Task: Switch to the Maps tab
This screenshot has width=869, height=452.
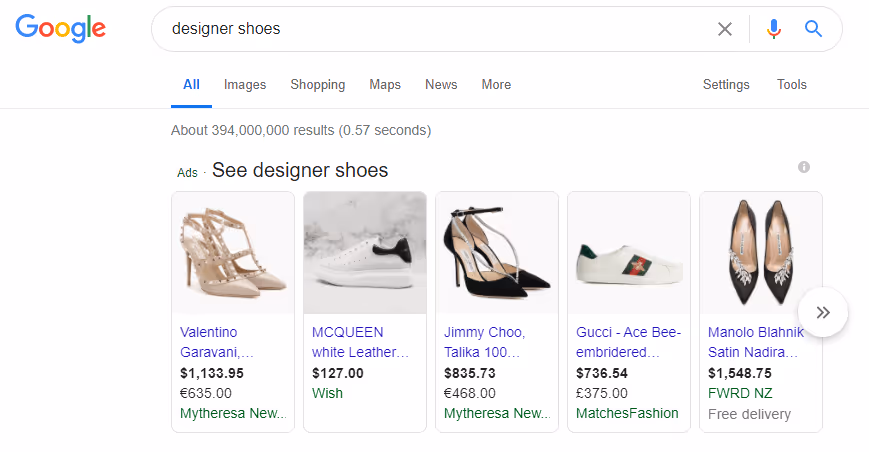Action: pos(385,85)
